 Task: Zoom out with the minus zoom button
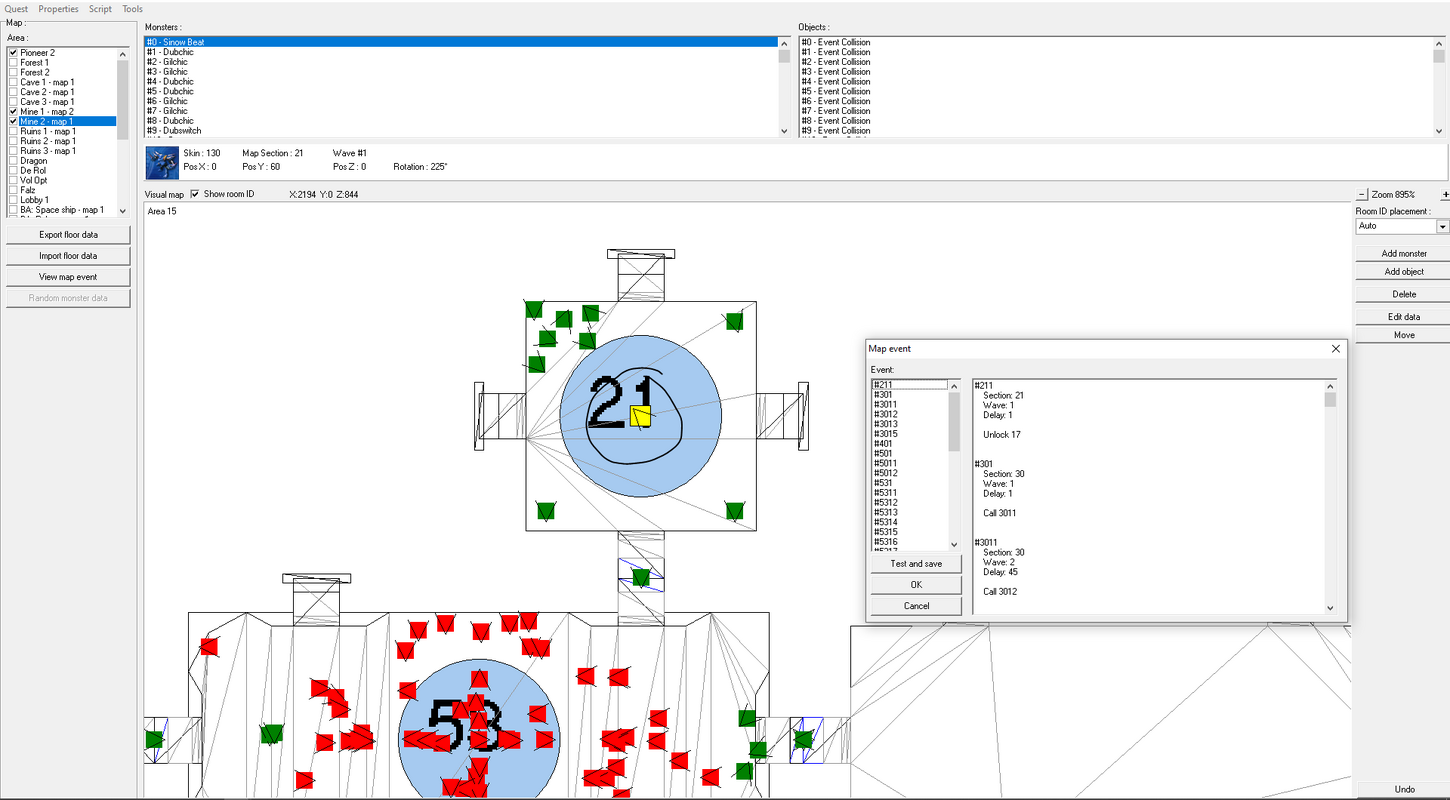[x=1361, y=194]
